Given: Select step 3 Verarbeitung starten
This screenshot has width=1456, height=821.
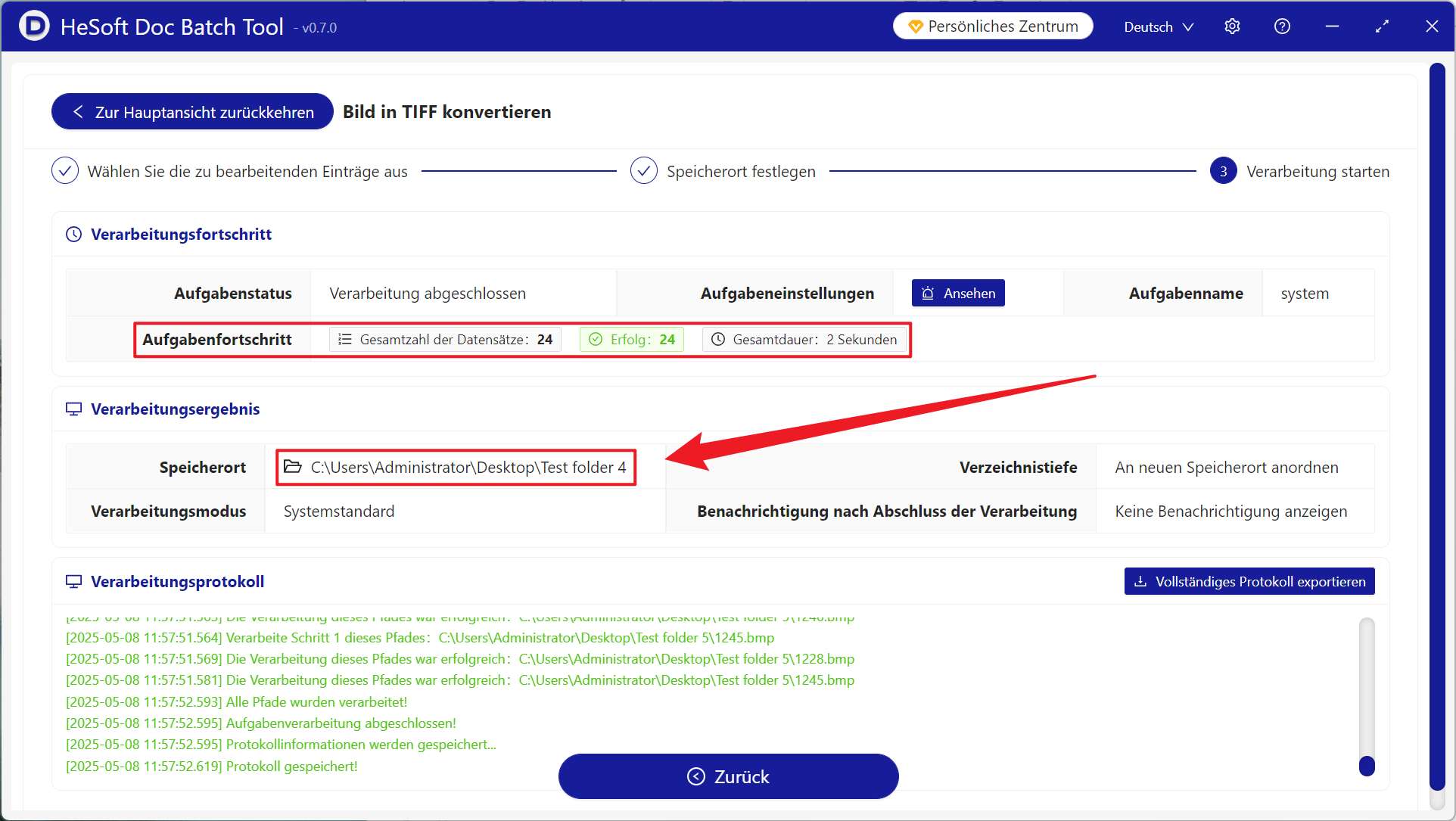Looking at the screenshot, I should (1223, 171).
